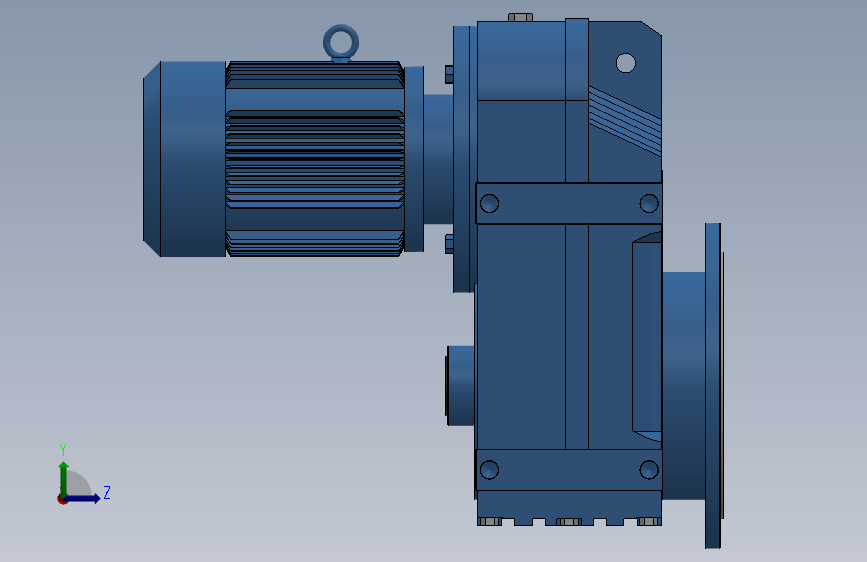Image resolution: width=867 pixels, height=562 pixels.
Task: Select the lifting eye bolt on the motor
Action: point(341,43)
